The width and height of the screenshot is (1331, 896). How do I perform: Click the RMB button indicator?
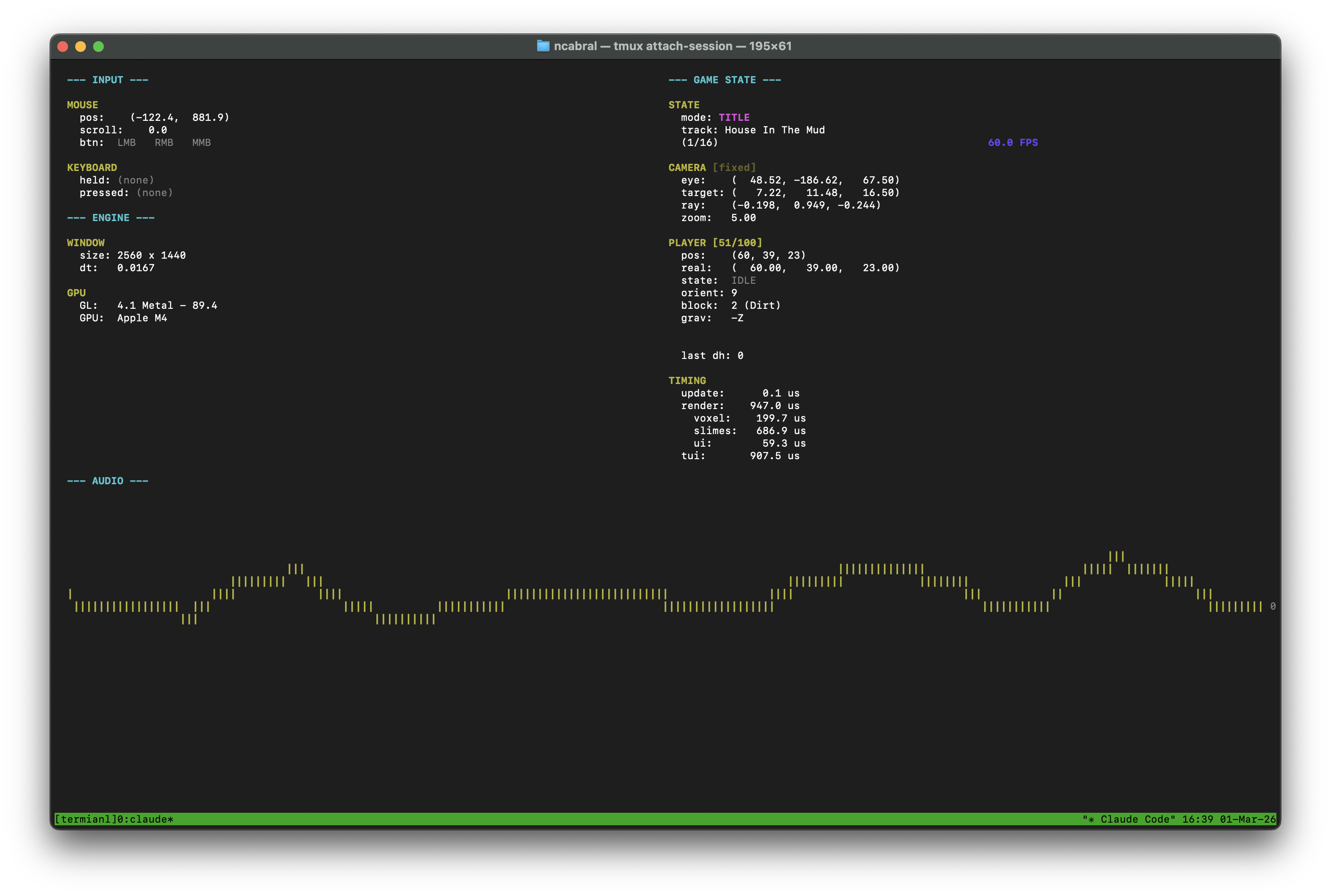pyautogui.click(x=164, y=142)
